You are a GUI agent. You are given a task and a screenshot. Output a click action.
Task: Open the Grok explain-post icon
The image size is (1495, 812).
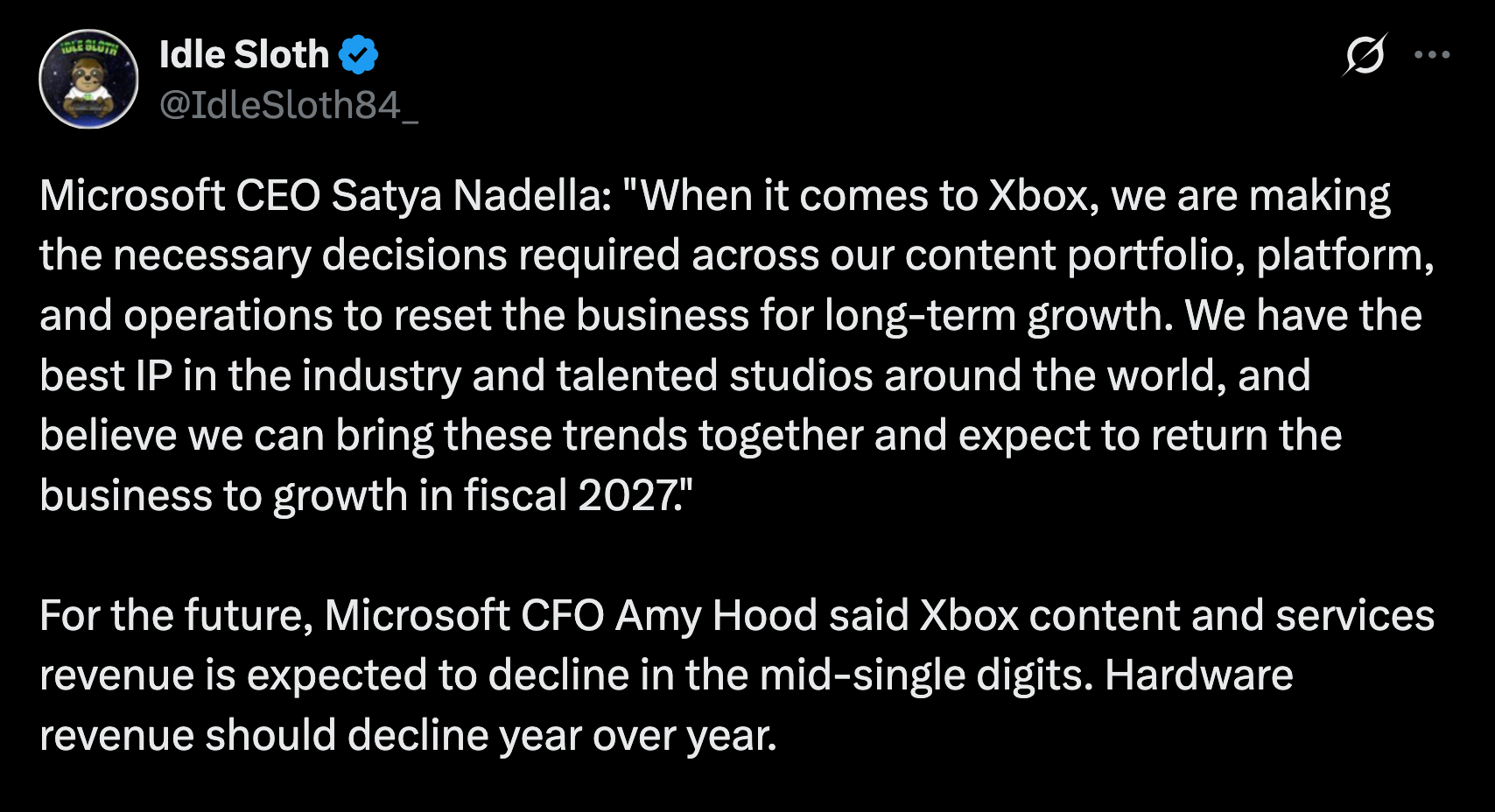(x=1365, y=55)
